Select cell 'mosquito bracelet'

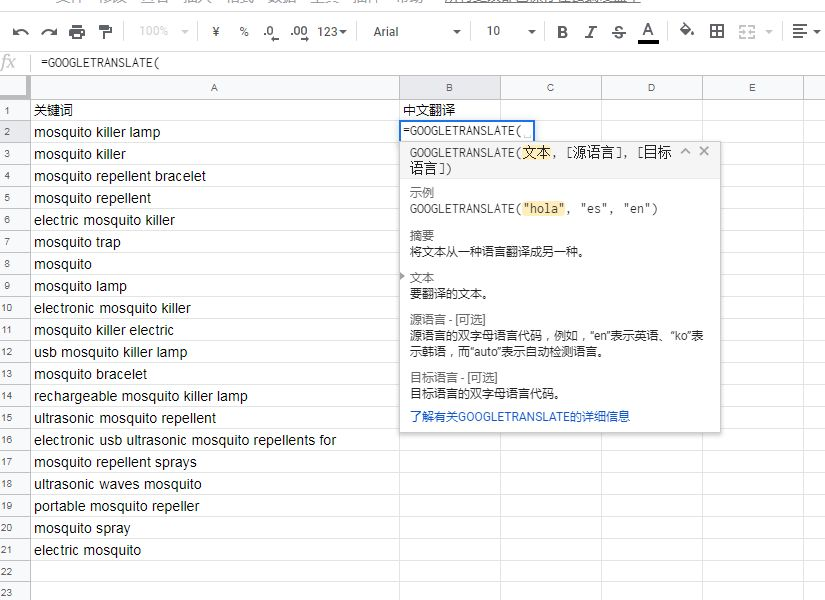pyautogui.click(x=215, y=374)
